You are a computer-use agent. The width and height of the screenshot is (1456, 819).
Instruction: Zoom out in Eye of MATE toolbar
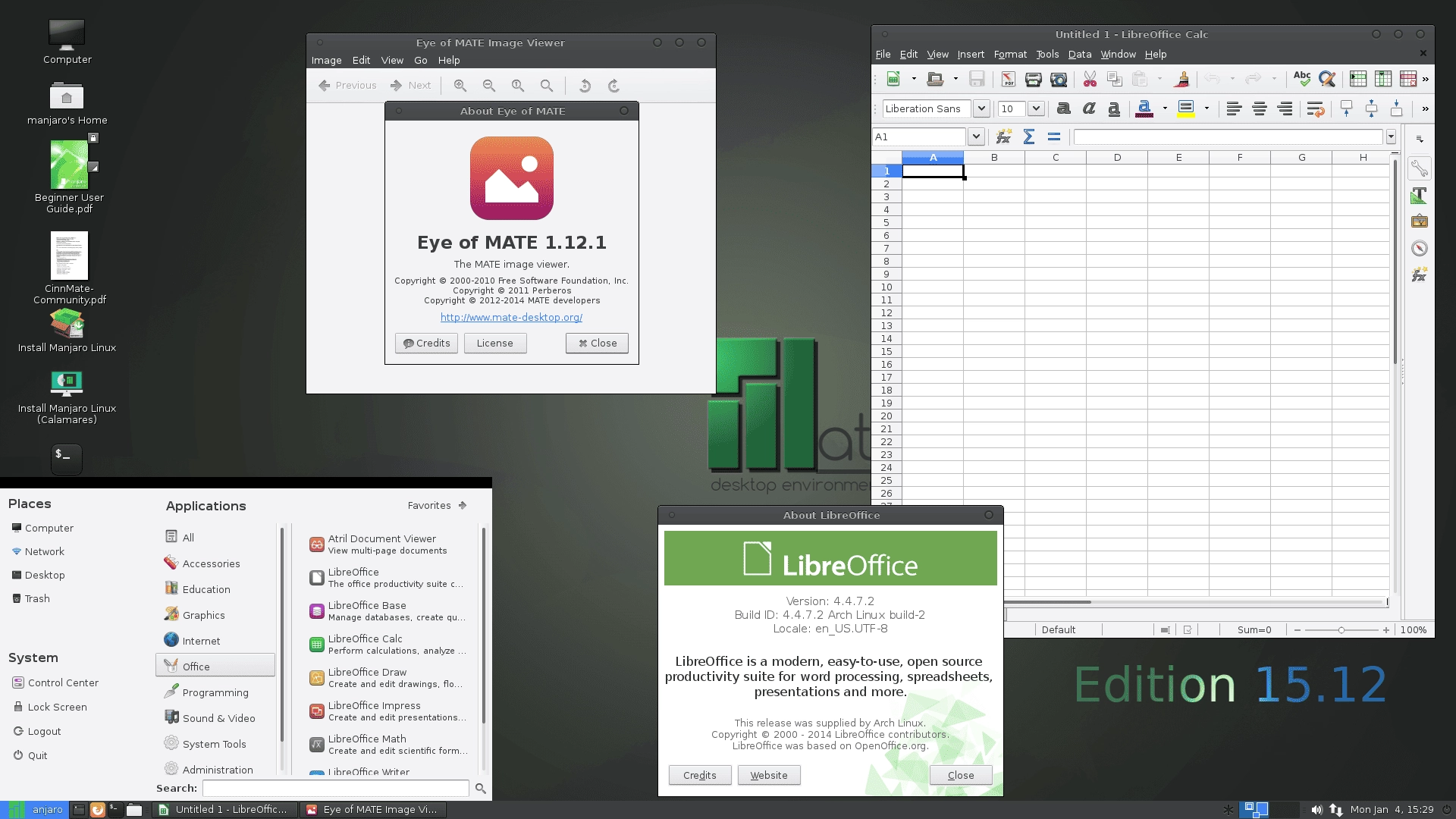point(489,86)
